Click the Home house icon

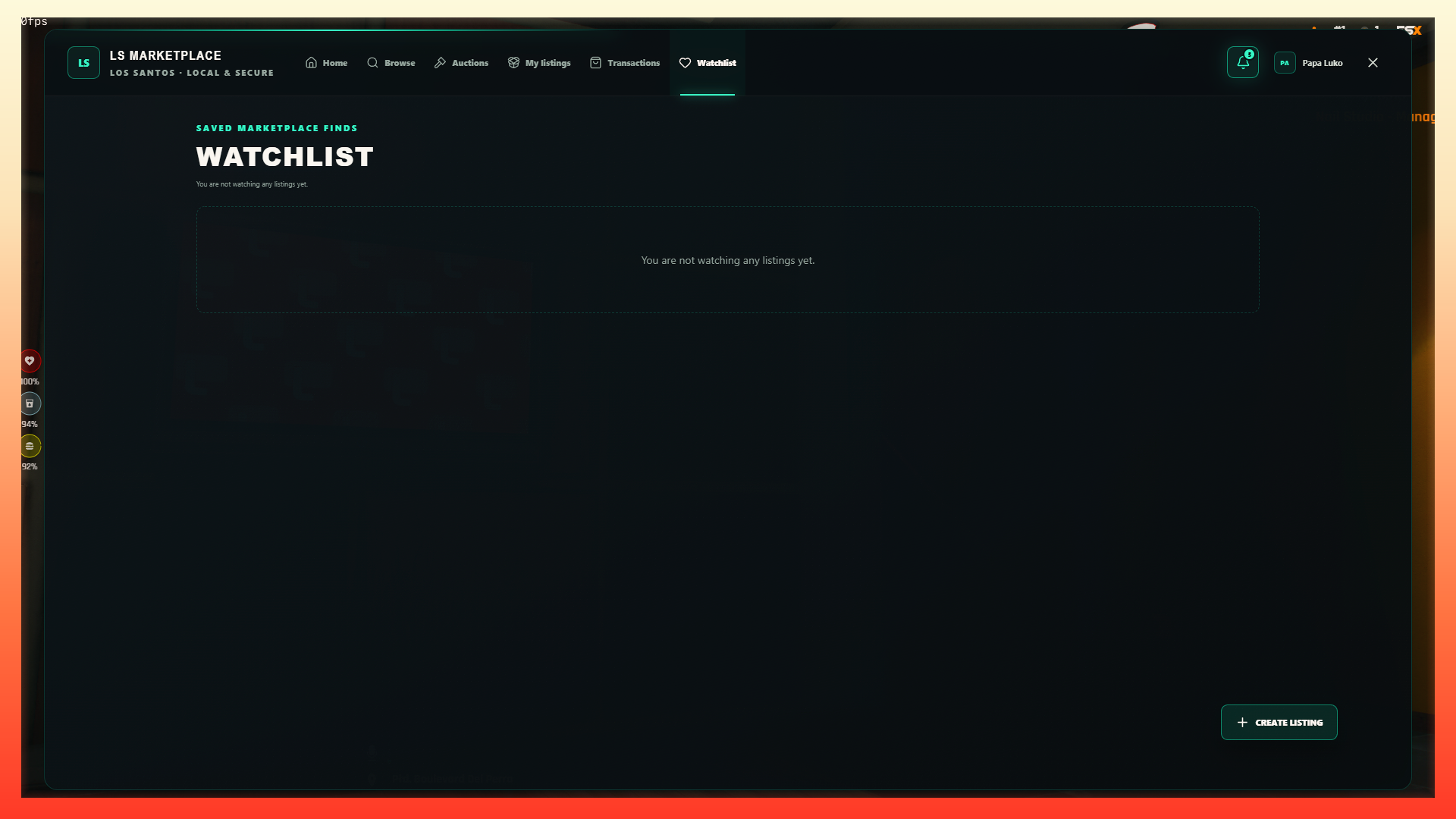point(311,63)
